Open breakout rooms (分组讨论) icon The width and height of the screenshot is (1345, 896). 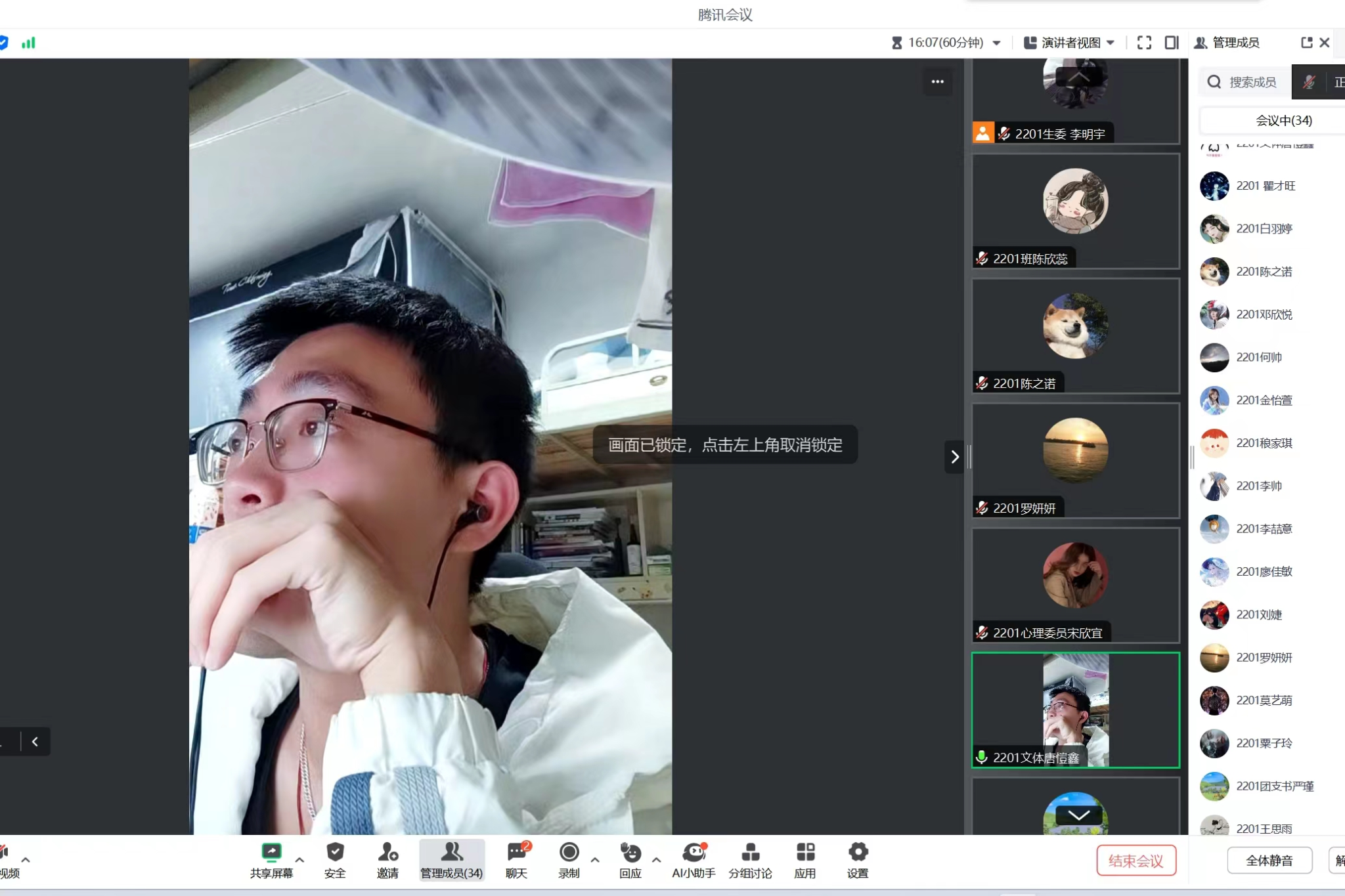coord(750,853)
